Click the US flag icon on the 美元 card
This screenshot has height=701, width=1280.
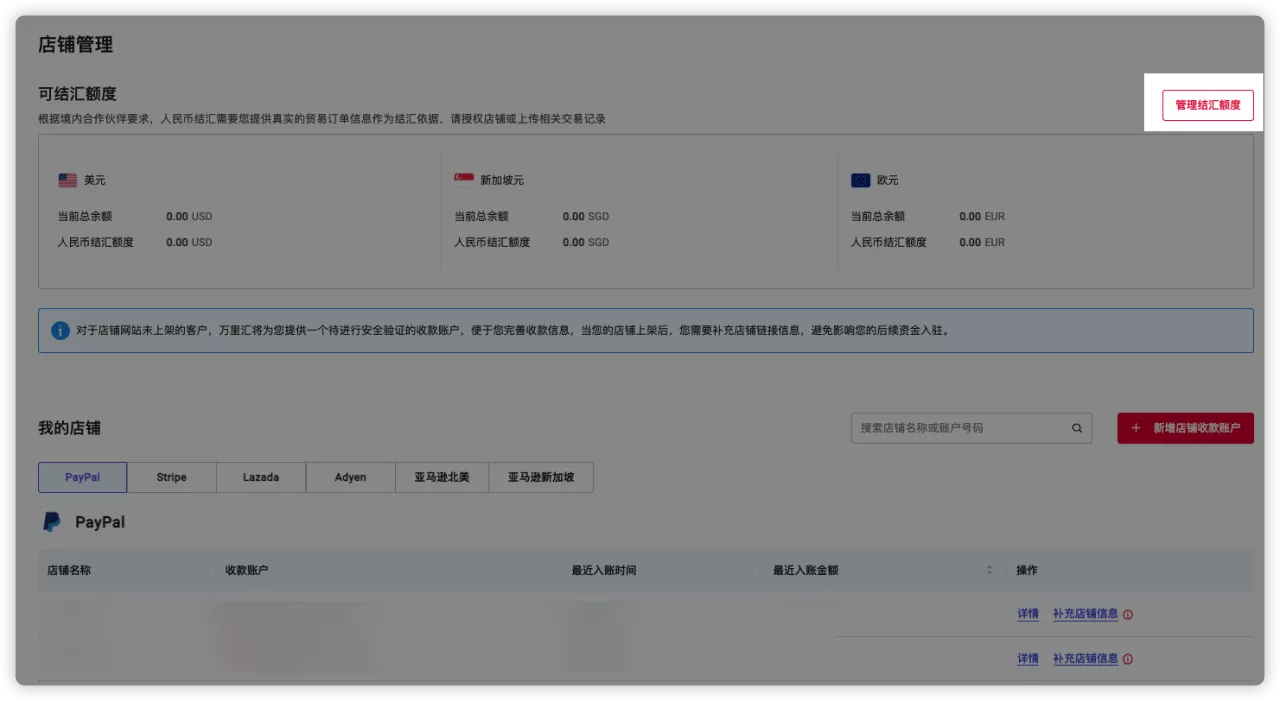pos(66,180)
